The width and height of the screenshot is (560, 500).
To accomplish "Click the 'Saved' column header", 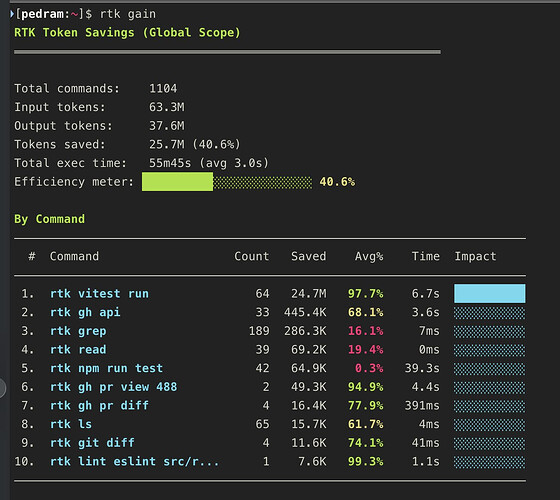I will pos(308,256).
